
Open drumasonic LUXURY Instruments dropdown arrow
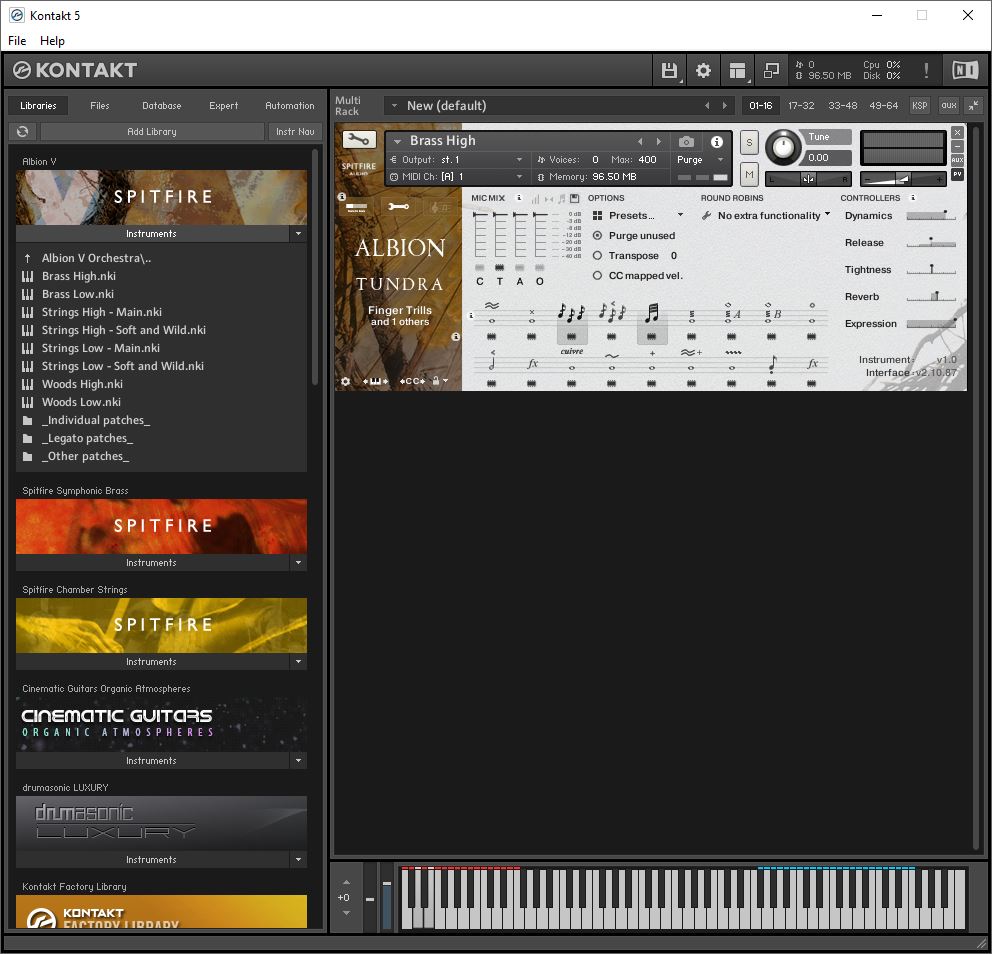click(x=299, y=860)
